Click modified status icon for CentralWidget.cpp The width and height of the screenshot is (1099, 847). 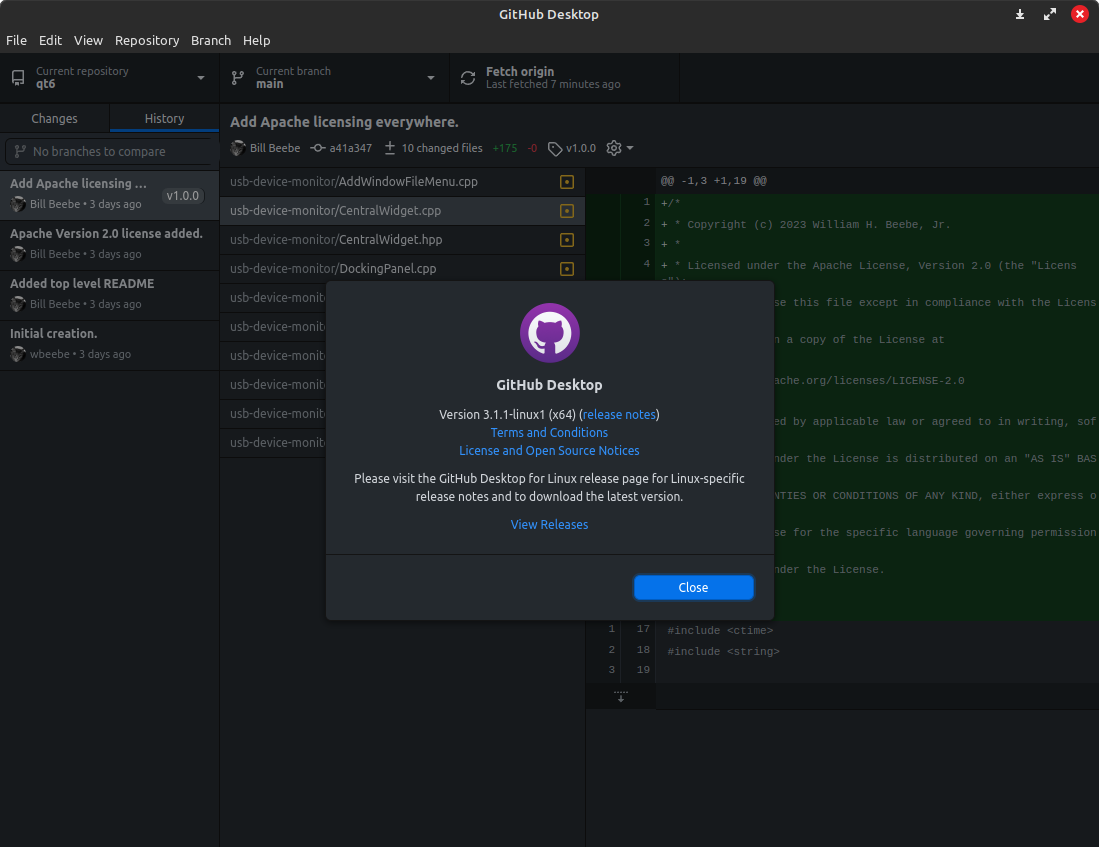(x=567, y=211)
